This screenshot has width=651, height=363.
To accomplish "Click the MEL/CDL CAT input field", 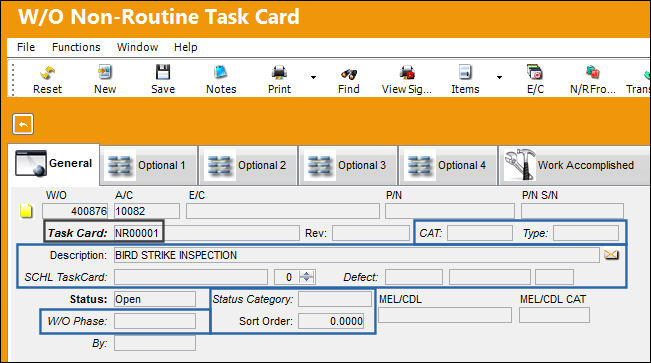I will 554,315.
